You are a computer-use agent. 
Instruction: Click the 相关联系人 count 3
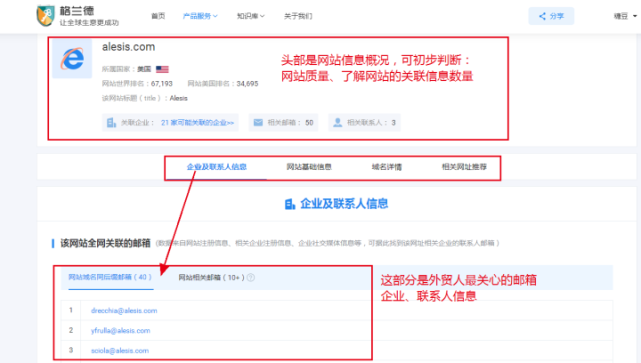click(394, 123)
